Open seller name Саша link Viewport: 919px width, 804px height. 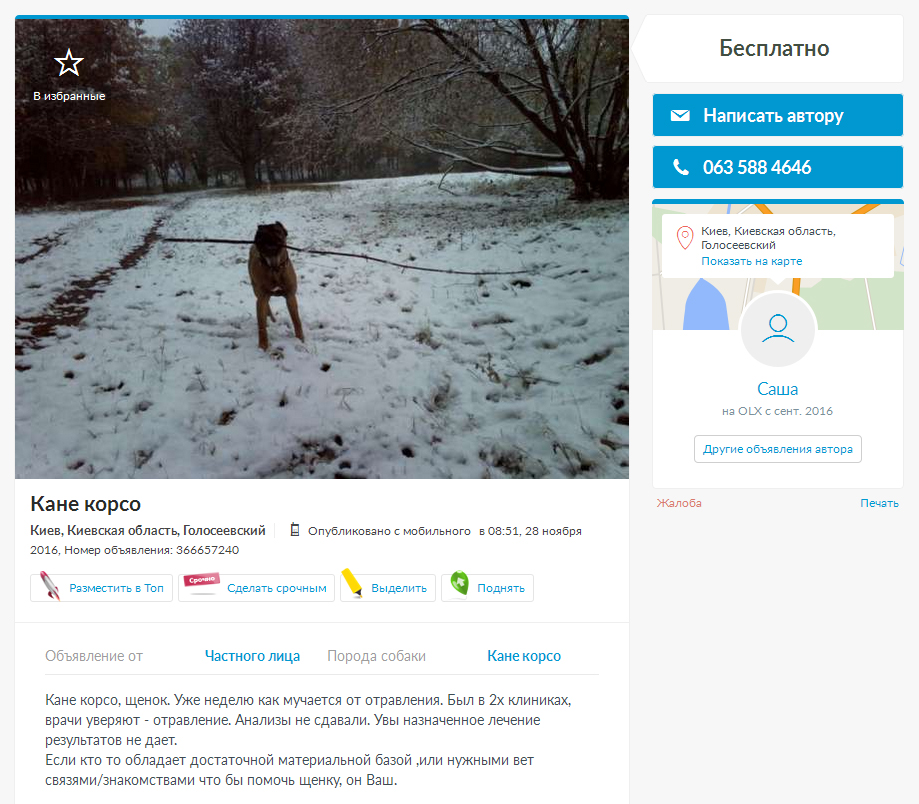point(777,389)
